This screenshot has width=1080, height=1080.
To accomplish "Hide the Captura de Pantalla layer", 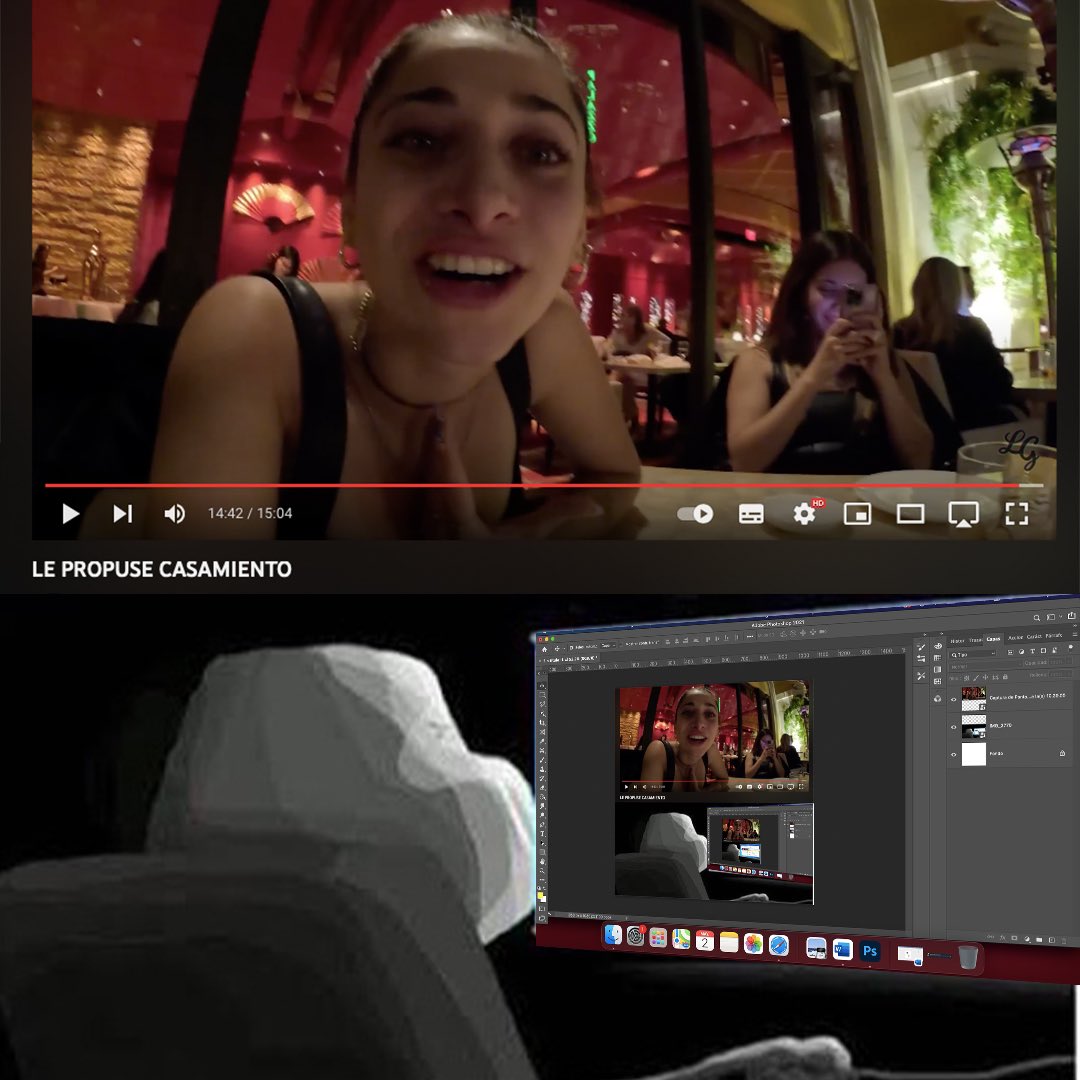I will pyautogui.click(x=953, y=700).
